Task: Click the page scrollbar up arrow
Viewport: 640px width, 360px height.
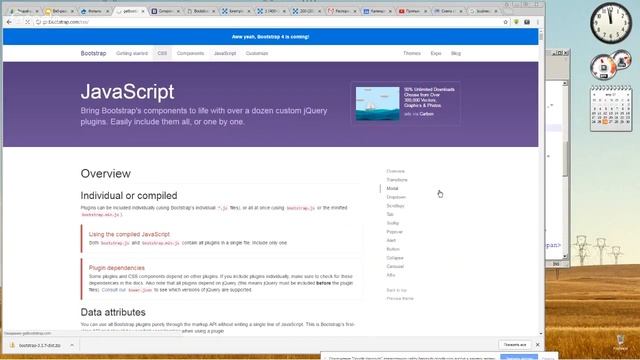Action: click(x=541, y=31)
